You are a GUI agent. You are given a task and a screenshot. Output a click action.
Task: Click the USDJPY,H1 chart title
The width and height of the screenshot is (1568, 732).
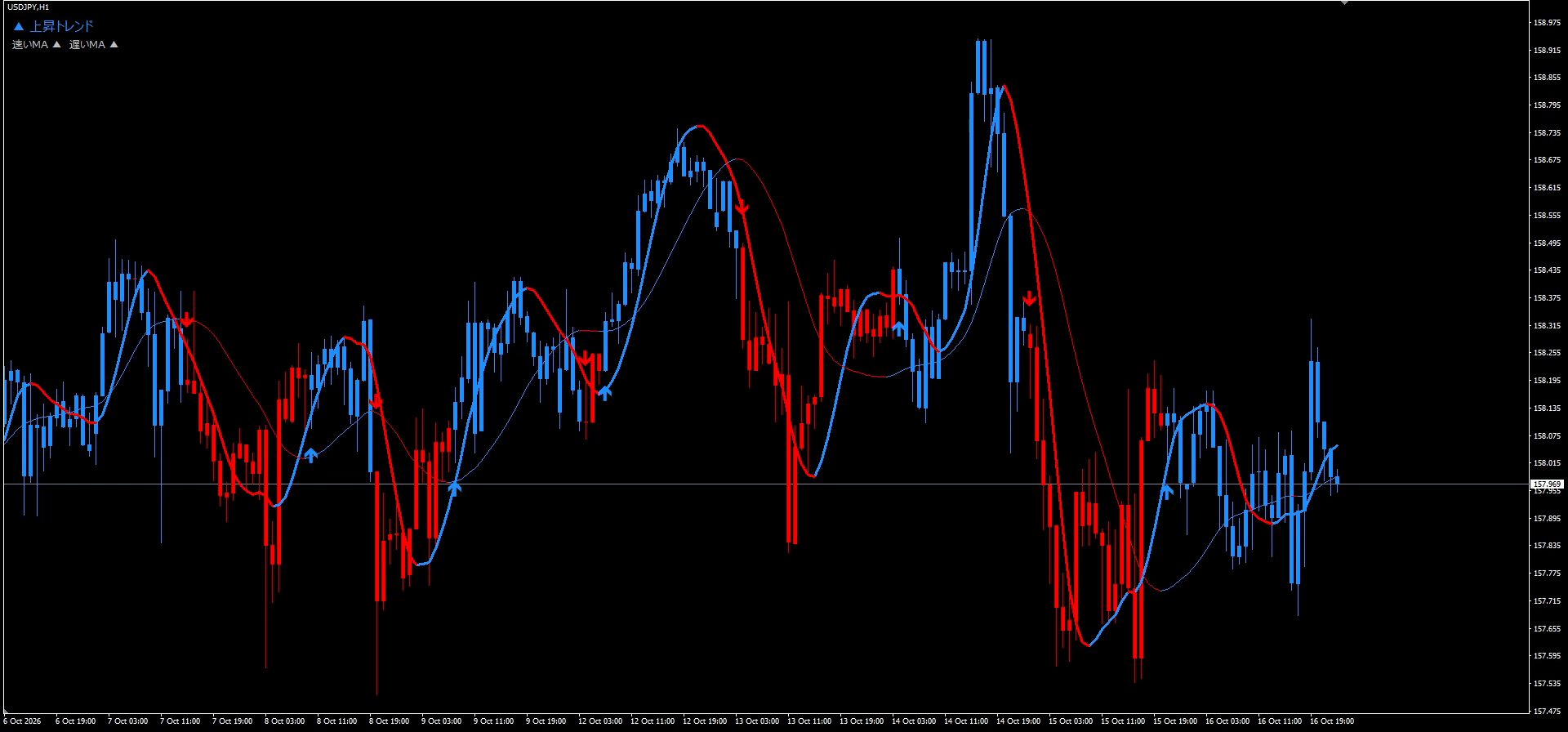pos(28,7)
